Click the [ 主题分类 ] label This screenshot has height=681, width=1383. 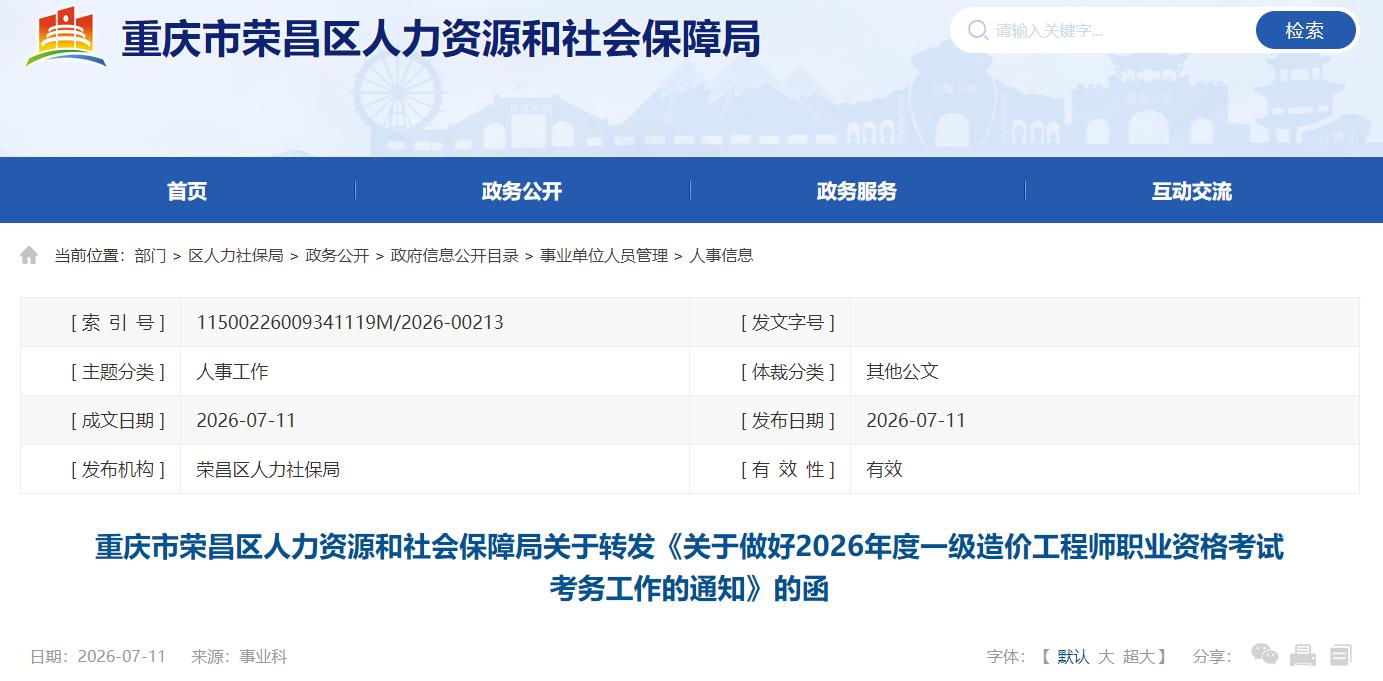118,372
